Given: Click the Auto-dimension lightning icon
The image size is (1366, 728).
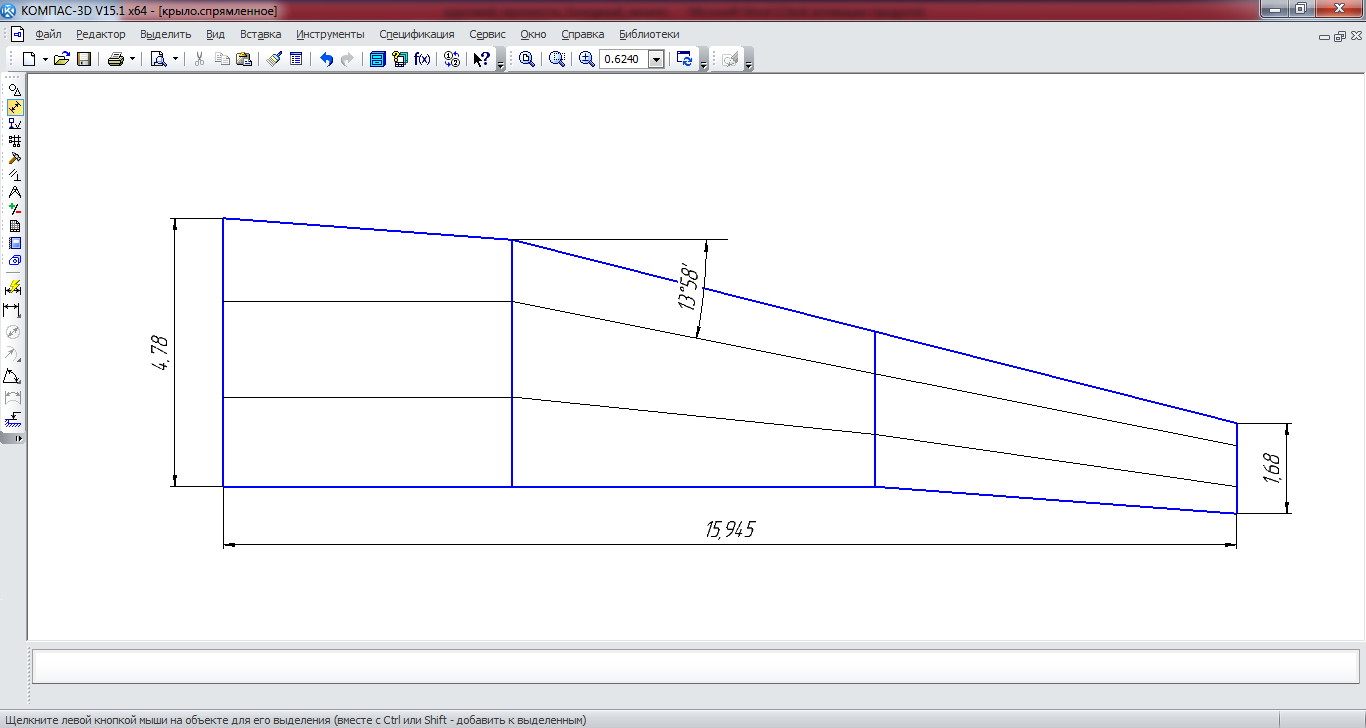Looking at the screenshot, I should point(14,288).
